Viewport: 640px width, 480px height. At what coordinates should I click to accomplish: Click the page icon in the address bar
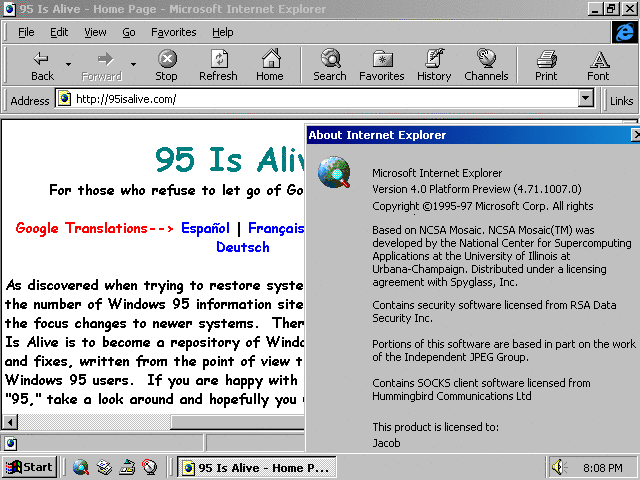tap(64, 99)
